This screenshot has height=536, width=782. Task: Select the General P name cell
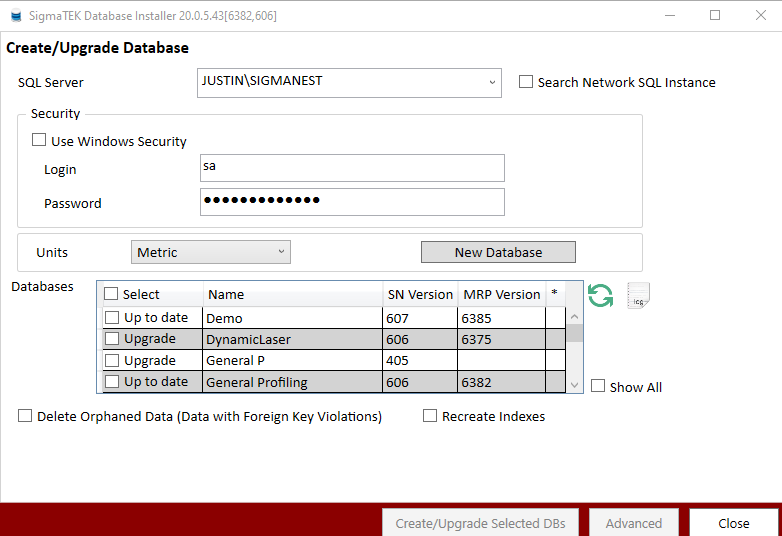tap(292, 360)
